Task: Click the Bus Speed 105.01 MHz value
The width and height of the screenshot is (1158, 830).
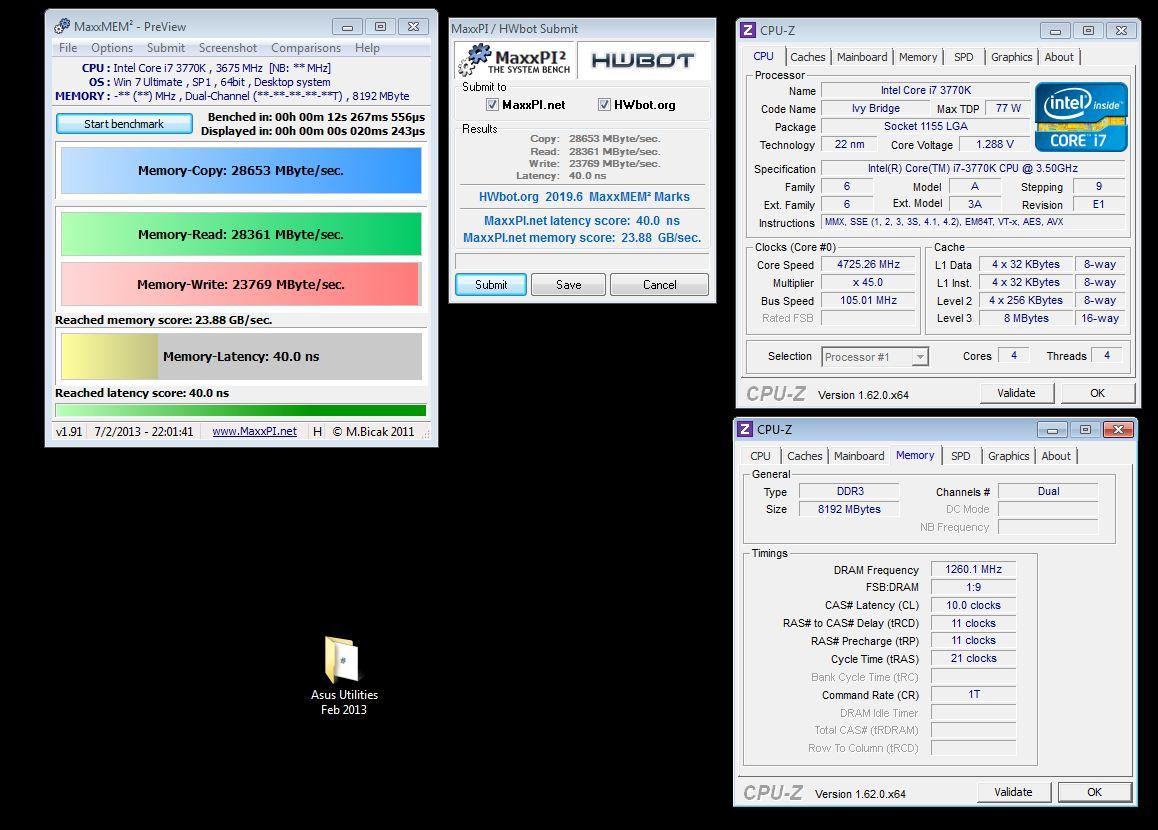Action: pyautogui.click(x=868, y=301)
